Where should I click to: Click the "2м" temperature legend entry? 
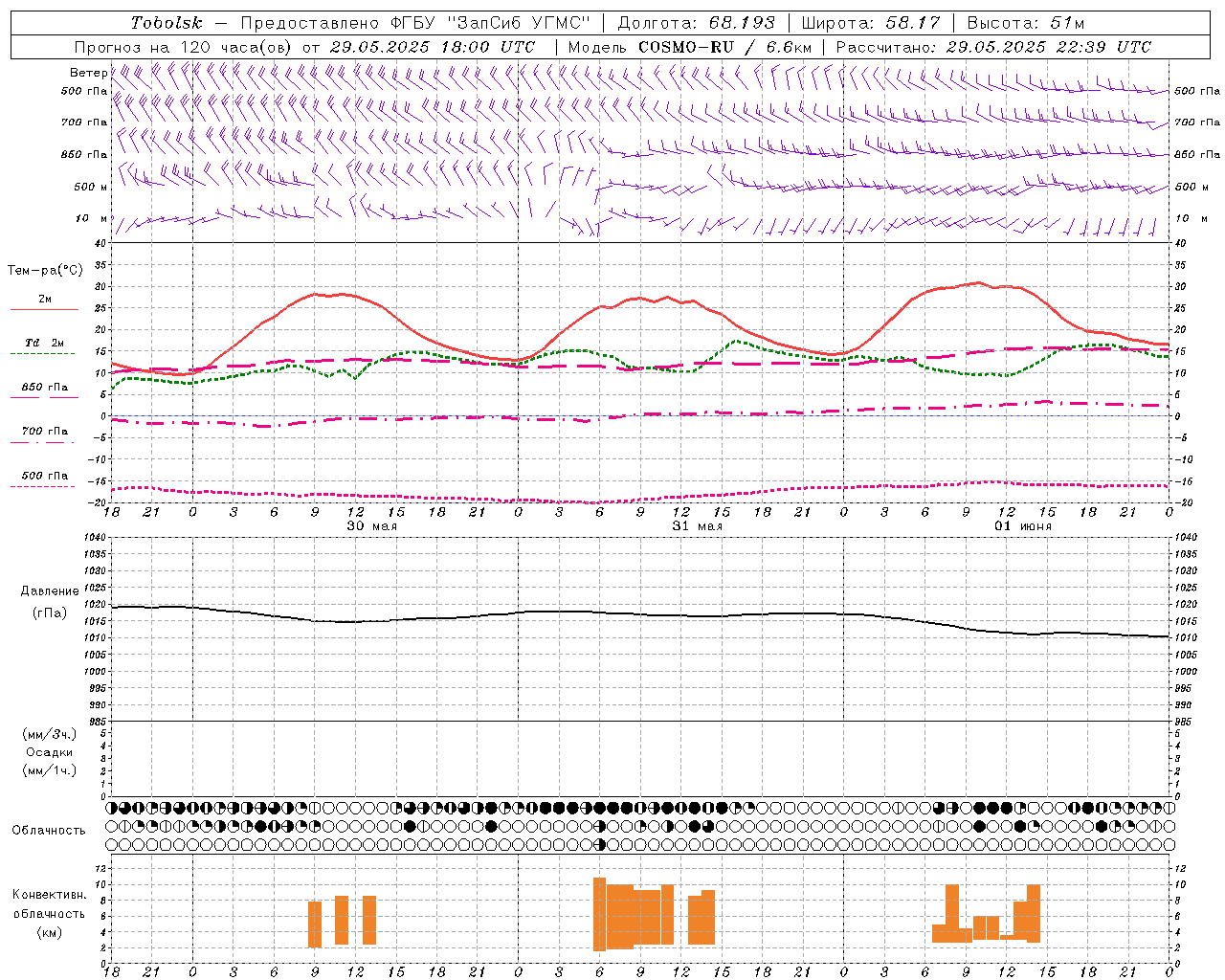(45, 300)
